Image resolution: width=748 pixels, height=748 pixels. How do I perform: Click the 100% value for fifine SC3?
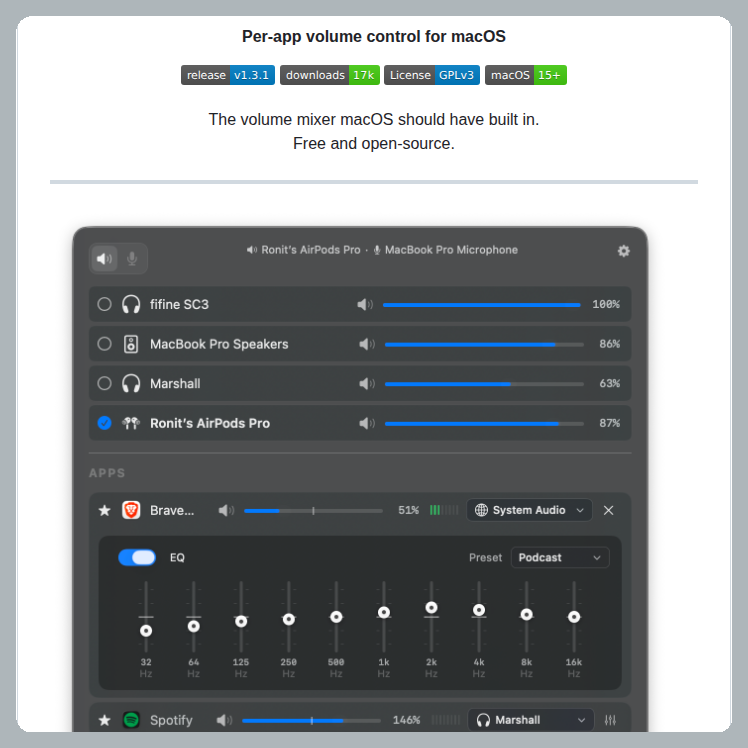(606, 304)
